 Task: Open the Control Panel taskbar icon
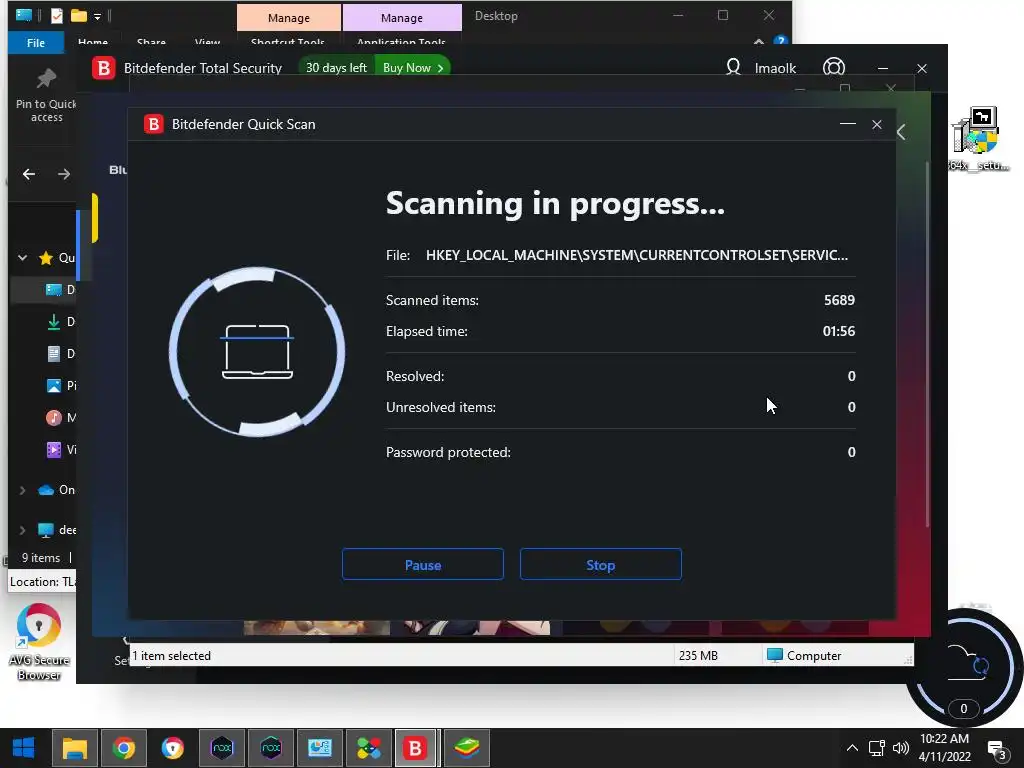click(320, 748)
